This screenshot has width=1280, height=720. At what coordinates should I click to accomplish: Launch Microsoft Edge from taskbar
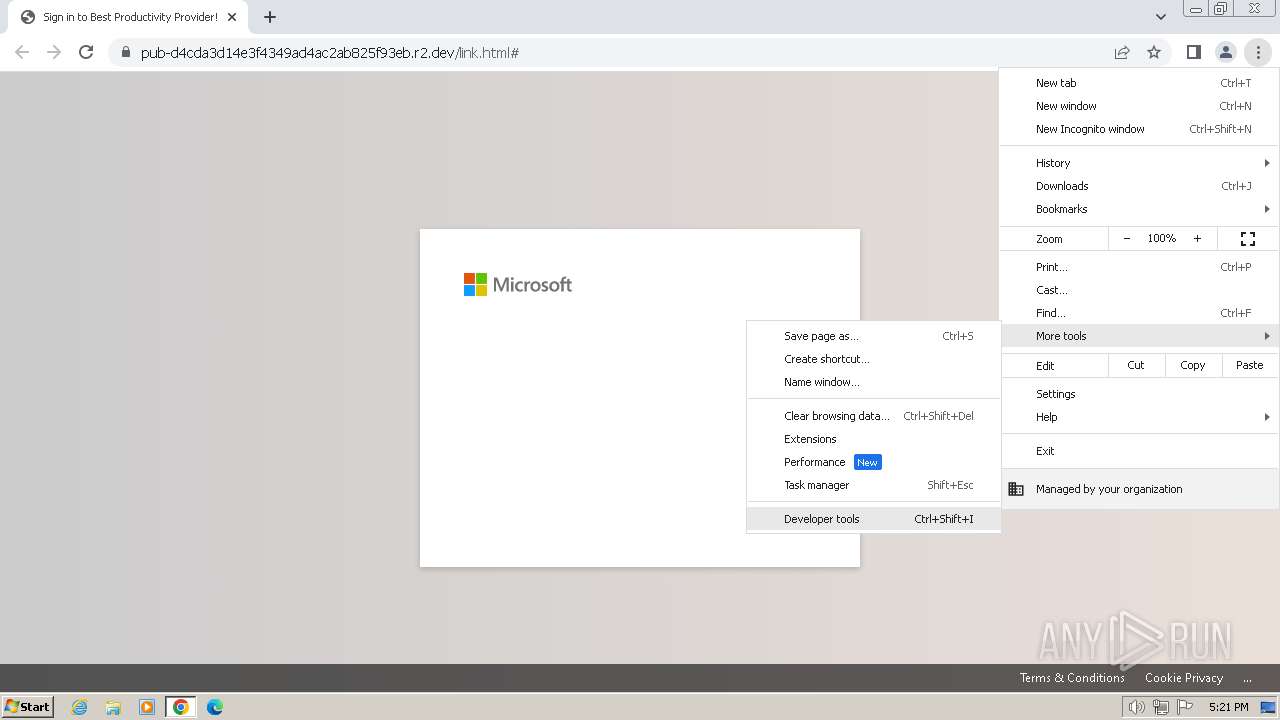pos(215,707)
